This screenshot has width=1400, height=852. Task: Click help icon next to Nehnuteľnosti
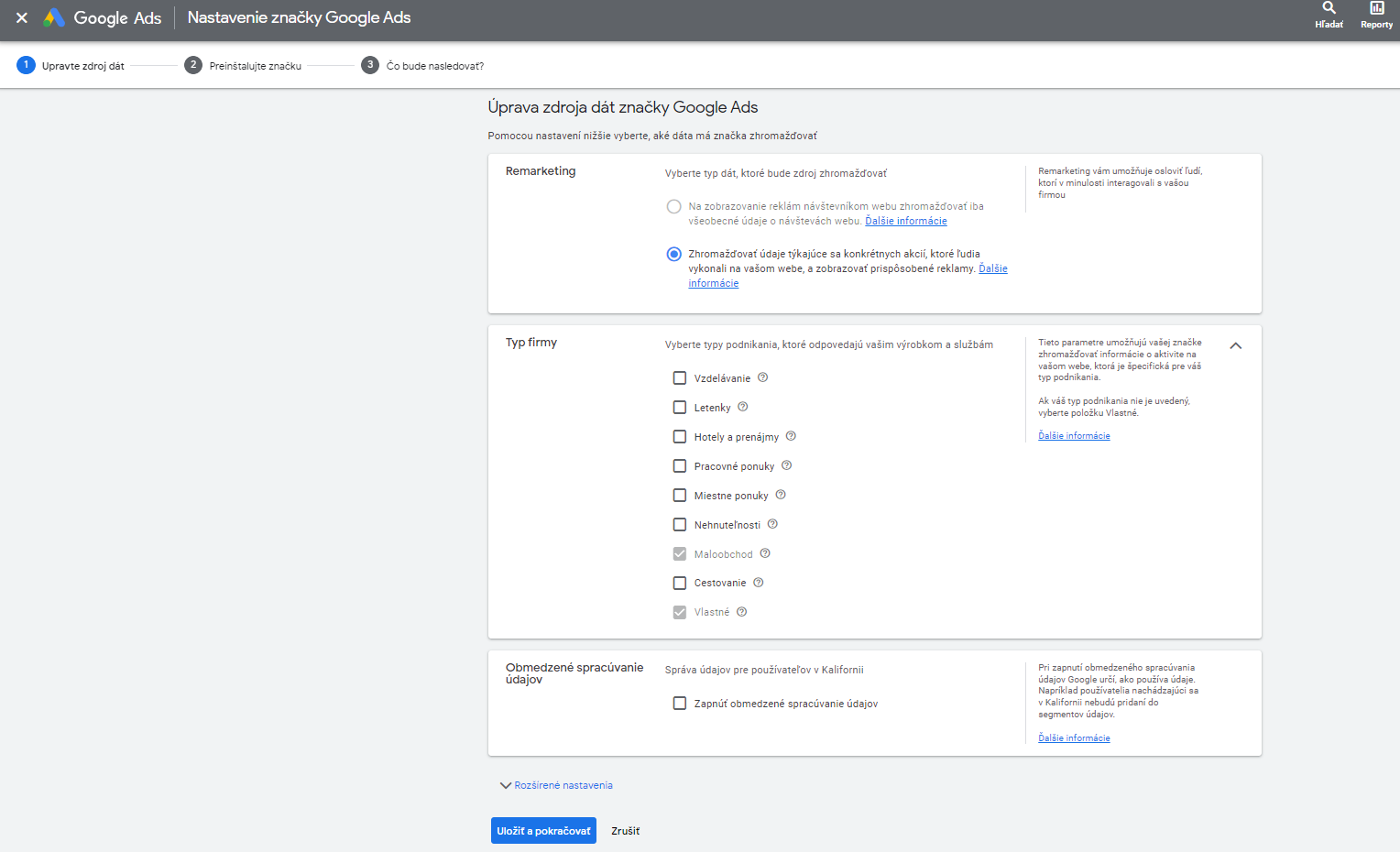point(772,524)
